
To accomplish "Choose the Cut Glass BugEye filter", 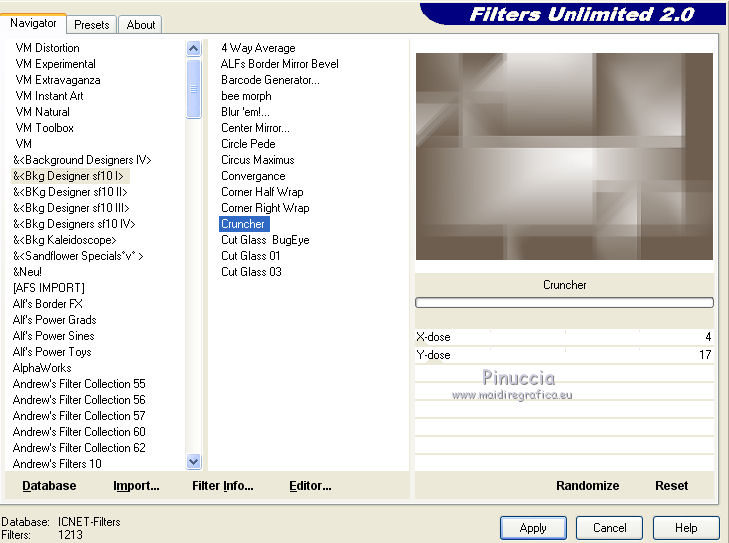I will point(265,240).
